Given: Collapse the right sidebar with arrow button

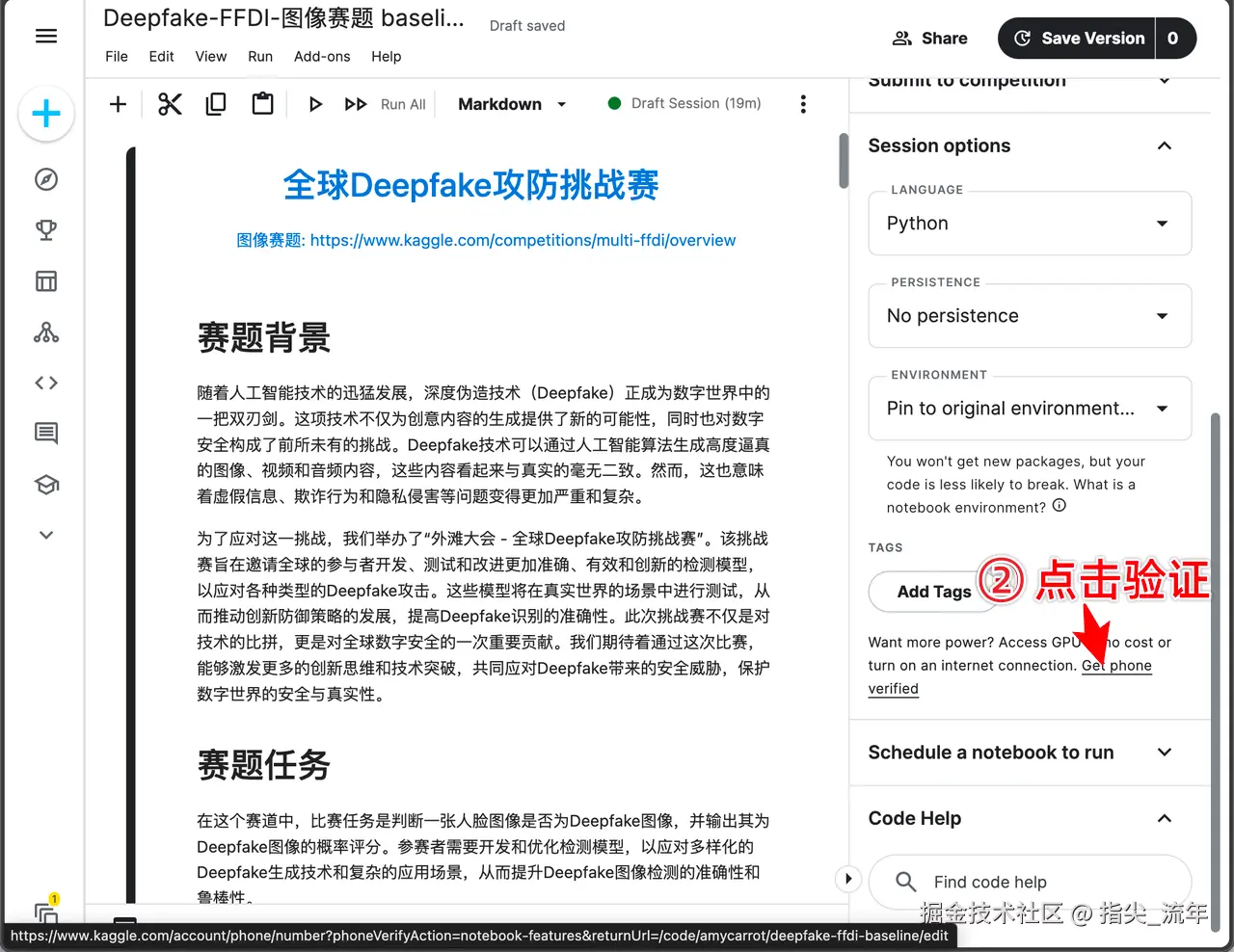Looking at the screenshot, I should 847,879.
